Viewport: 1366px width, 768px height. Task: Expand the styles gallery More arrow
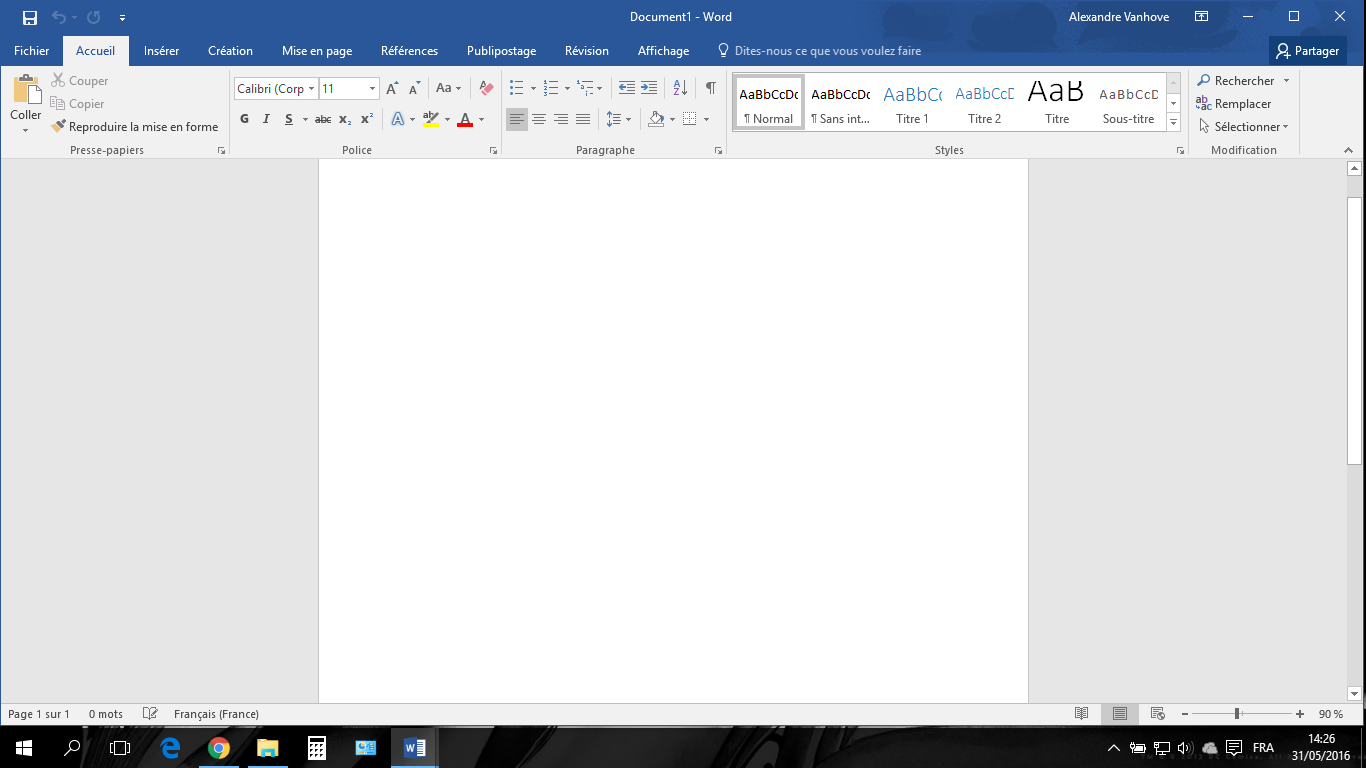[x=1174, y=124]
